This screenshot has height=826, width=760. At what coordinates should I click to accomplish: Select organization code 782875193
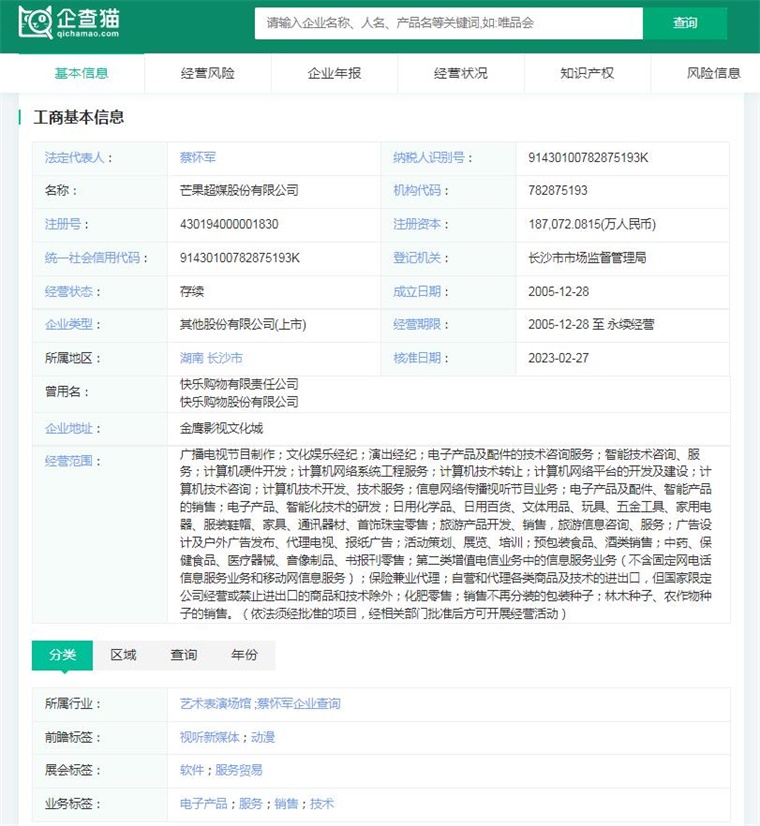pos(558,190)
